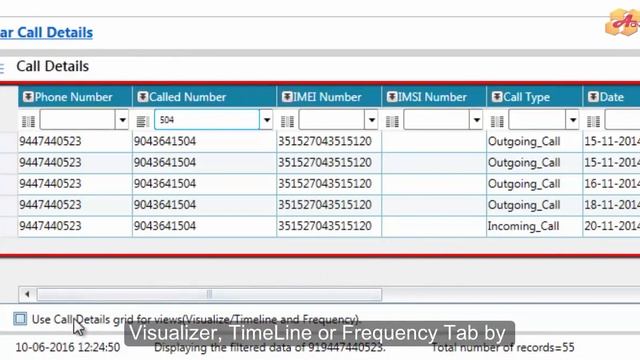
Task: Click the empty Call Type filter field
Action: (x=538, y=120)
